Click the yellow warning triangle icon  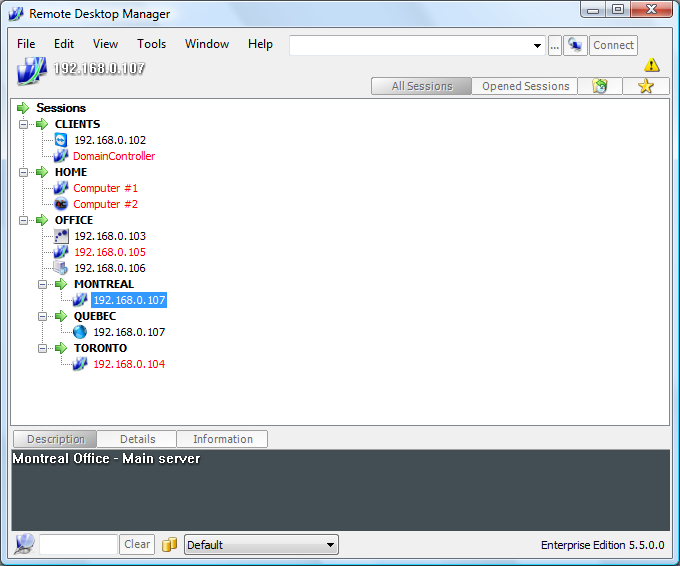pyautogui.click(x=651, y=65)
